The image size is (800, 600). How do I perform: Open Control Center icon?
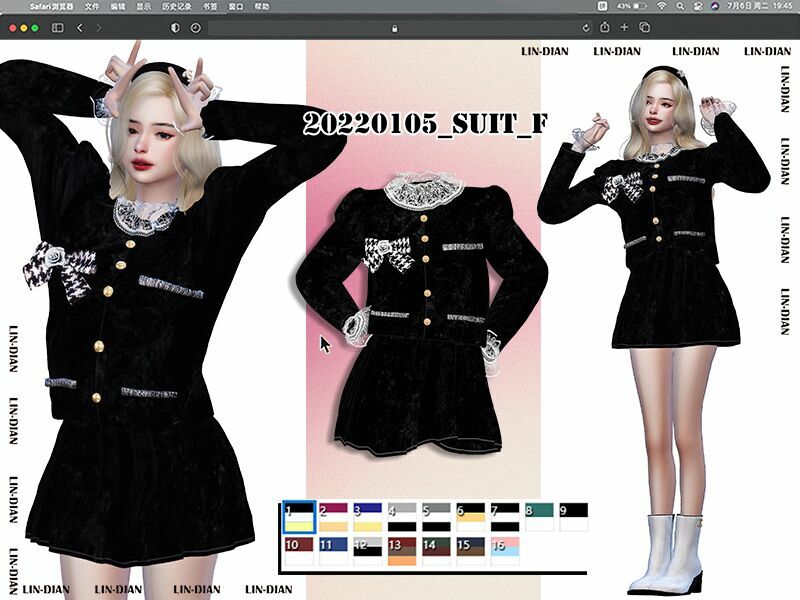(697, 6)
